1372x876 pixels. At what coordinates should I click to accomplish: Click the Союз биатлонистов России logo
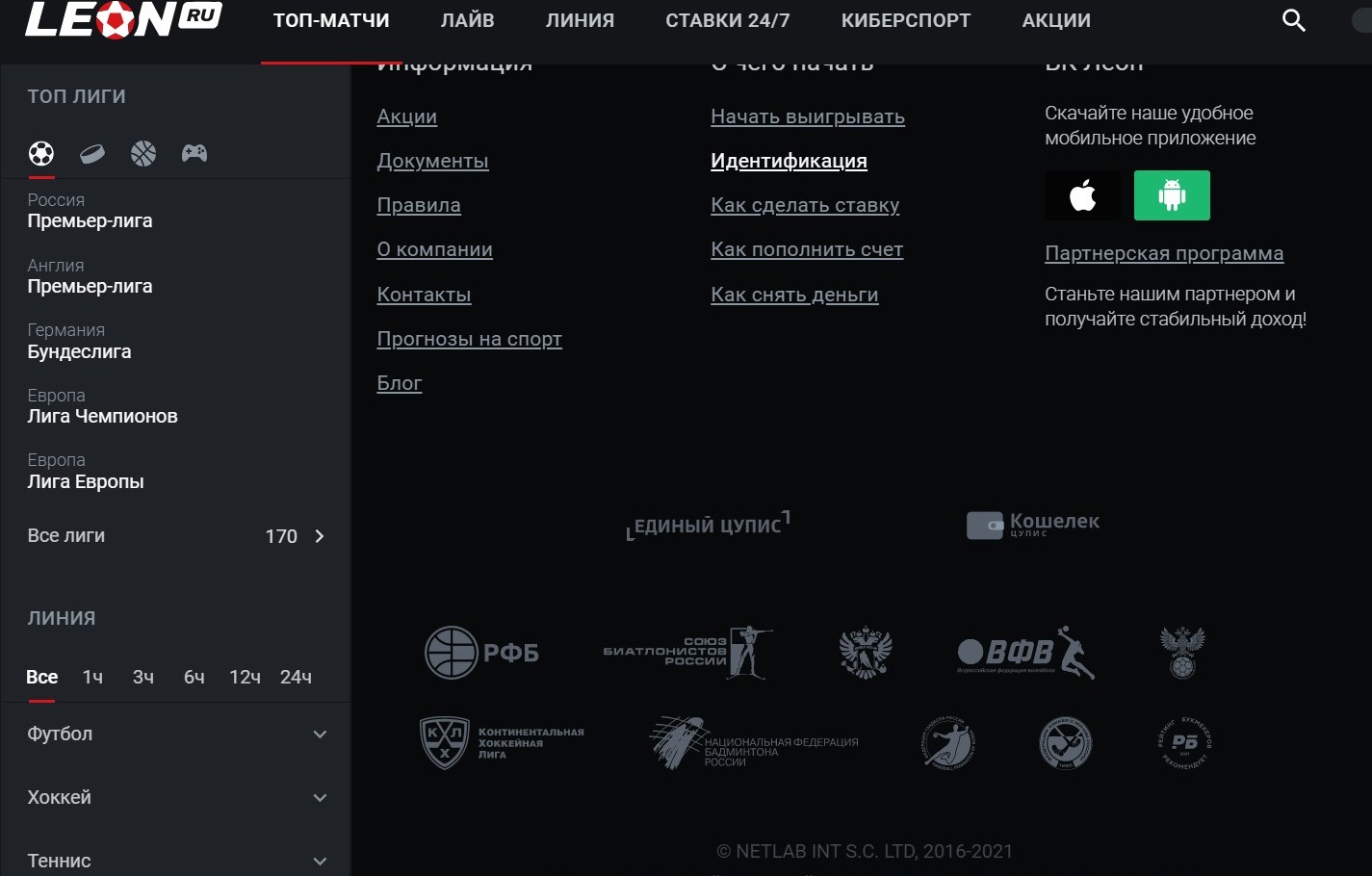(687, 652)
